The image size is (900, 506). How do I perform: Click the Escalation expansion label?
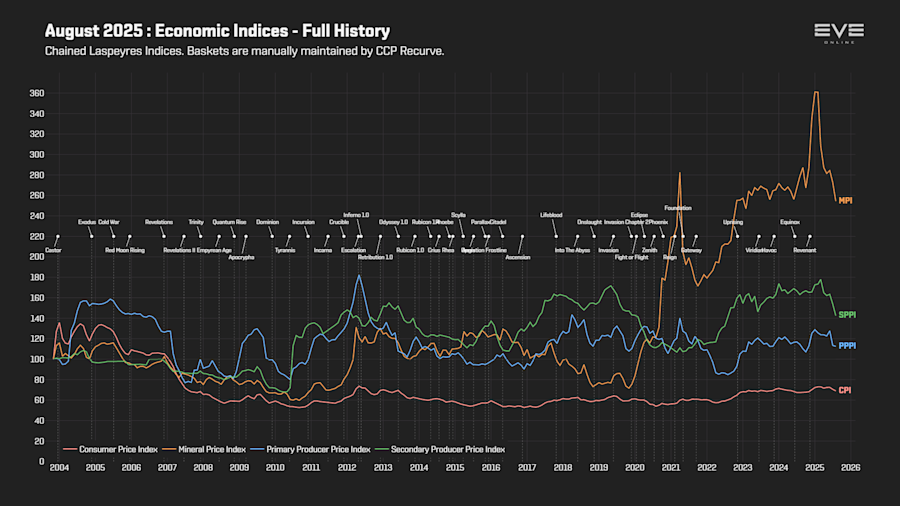pyautogui.click(x=353, y=251)
